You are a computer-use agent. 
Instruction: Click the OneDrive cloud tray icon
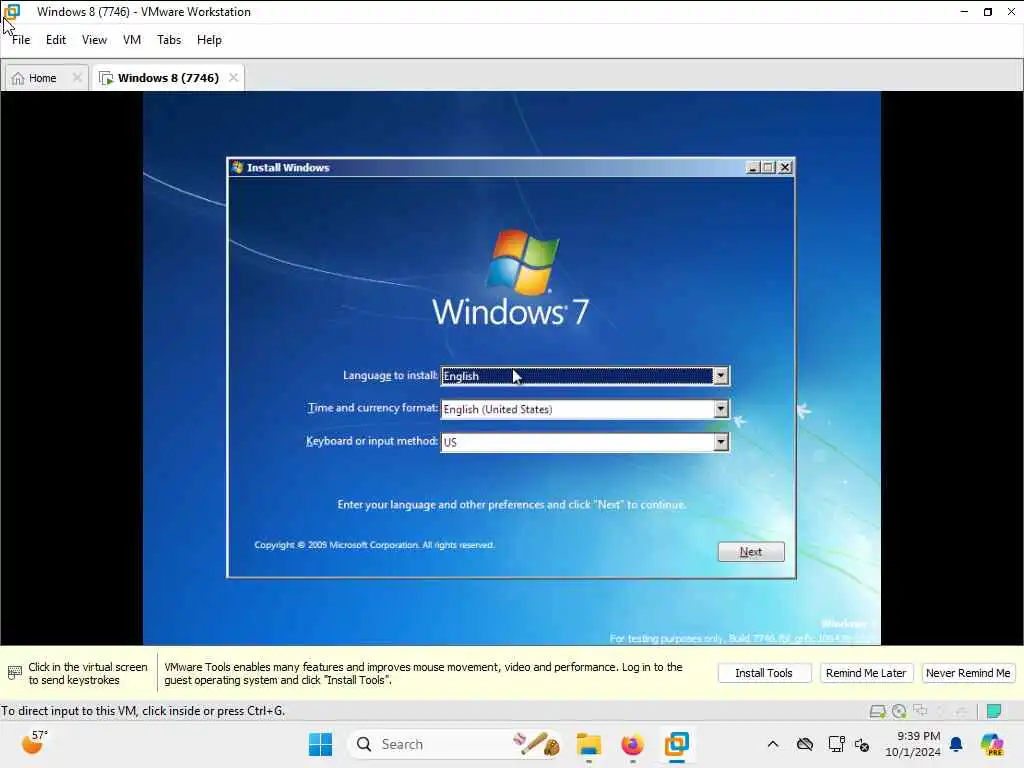click(x=805, y=744)
